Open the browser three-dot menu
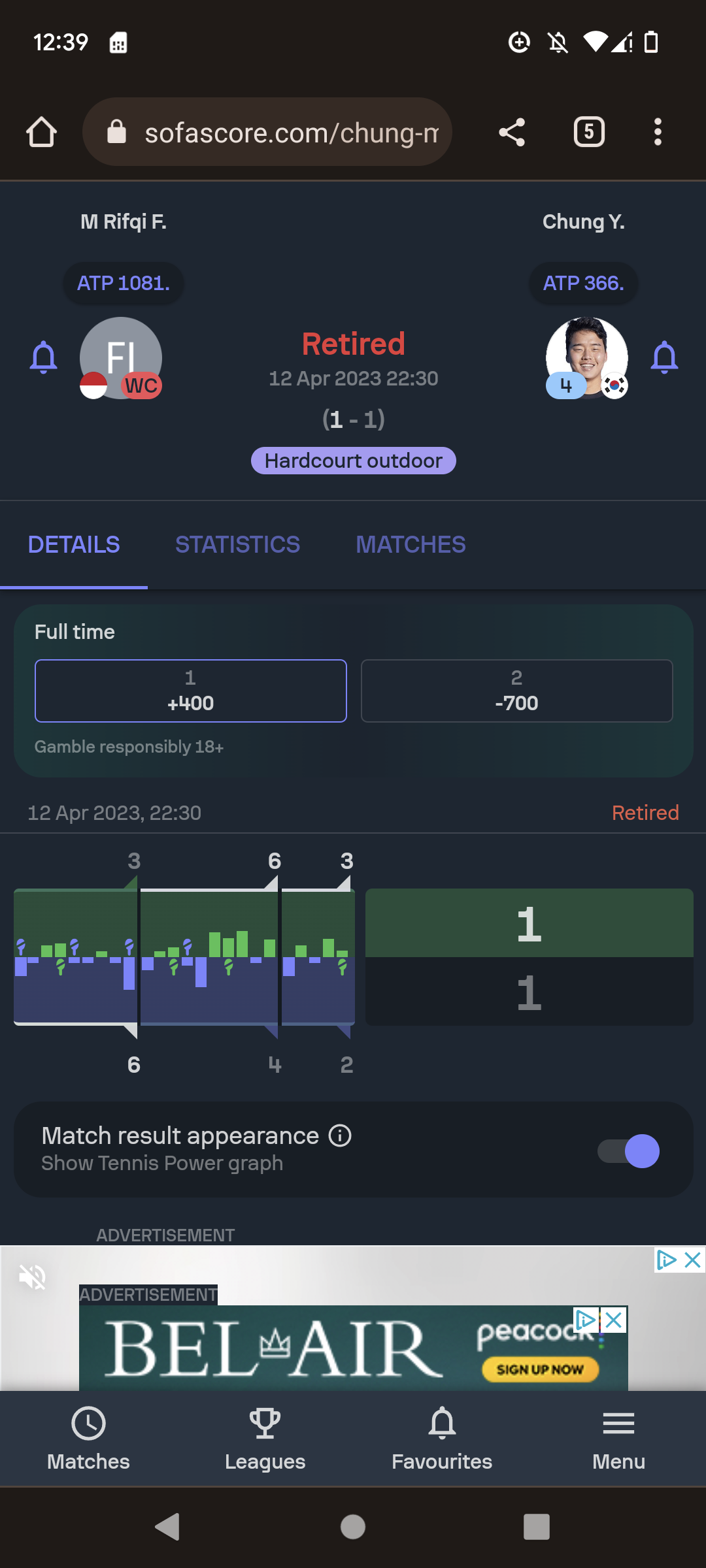 (x=658, y=132)
